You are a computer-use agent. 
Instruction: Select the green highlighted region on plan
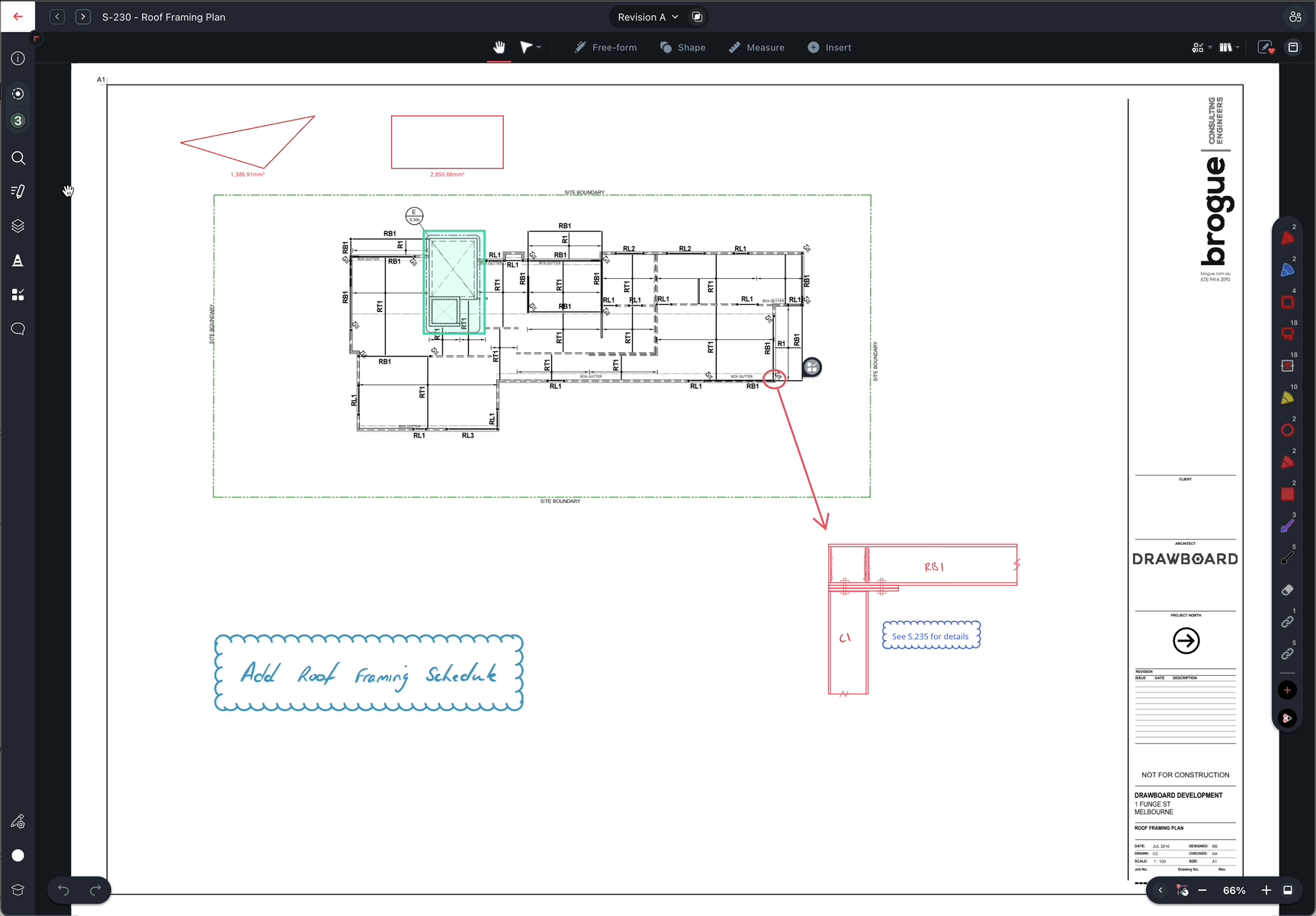454,282
